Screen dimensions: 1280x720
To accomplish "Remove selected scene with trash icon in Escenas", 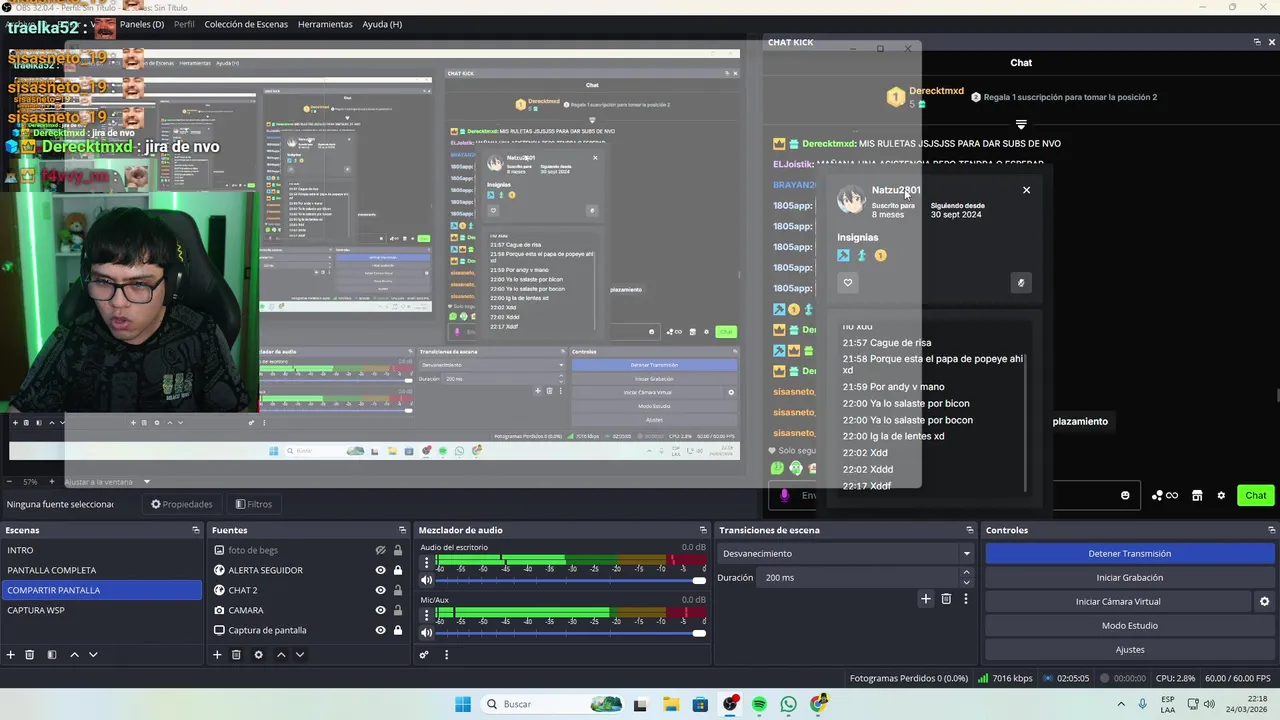I will [x=30, y=655].
